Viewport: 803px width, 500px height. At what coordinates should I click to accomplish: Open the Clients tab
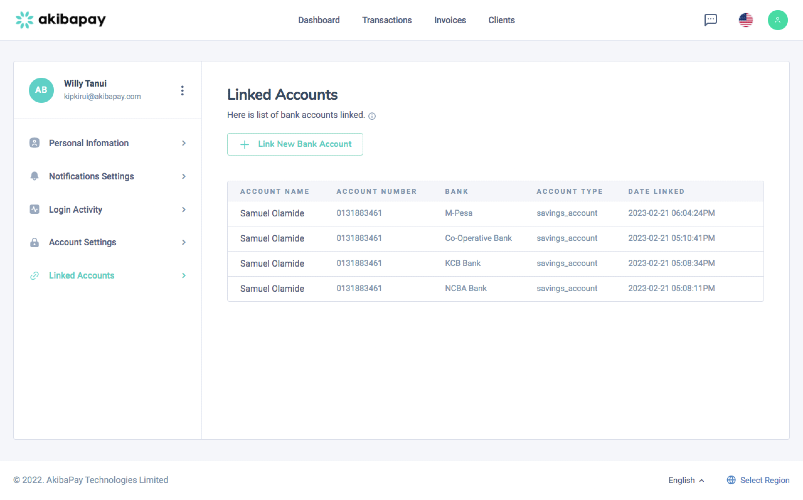tap(501, 20)
